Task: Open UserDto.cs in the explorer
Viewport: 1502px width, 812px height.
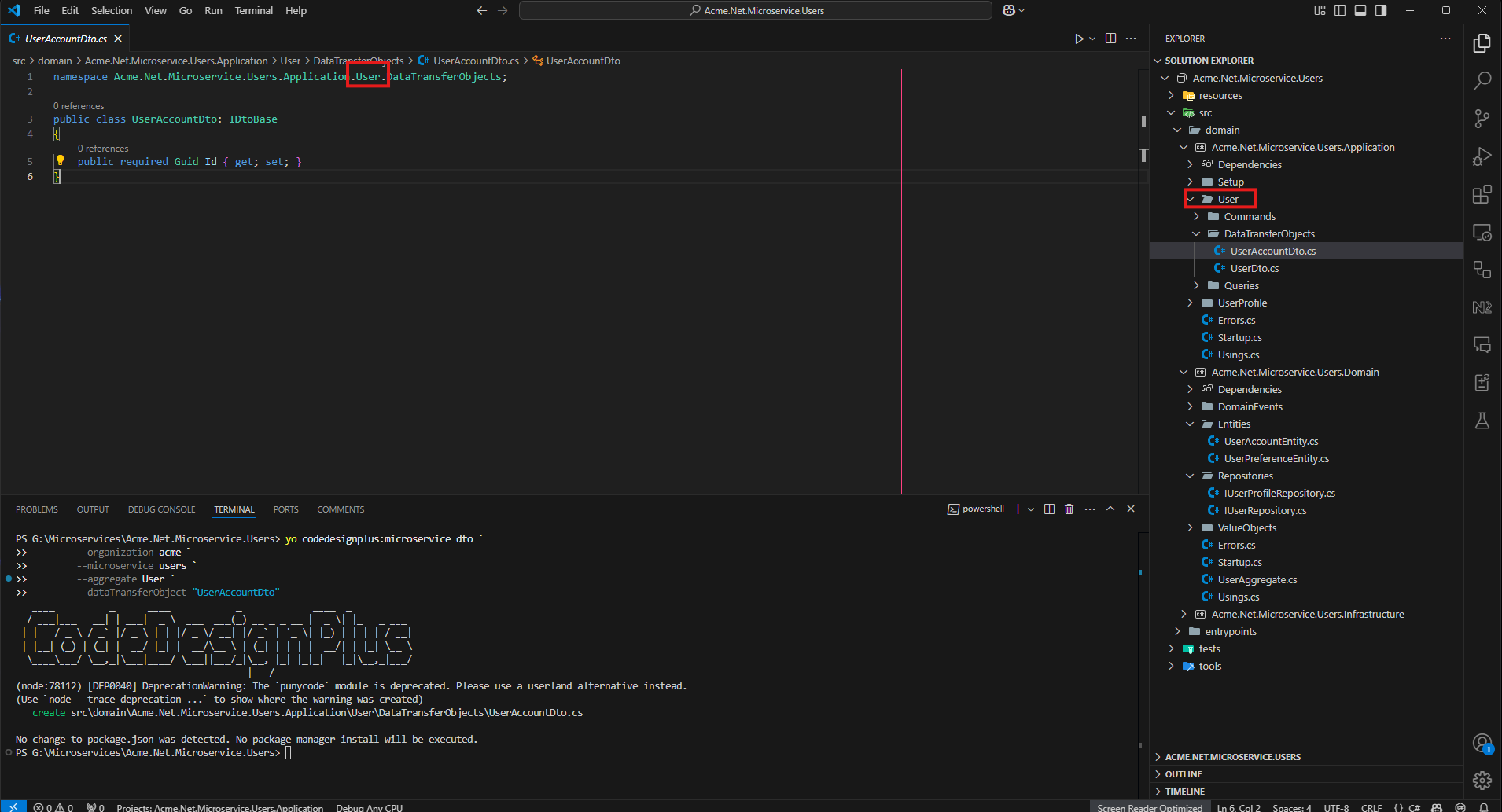Action: click(x=1254, y=268)
